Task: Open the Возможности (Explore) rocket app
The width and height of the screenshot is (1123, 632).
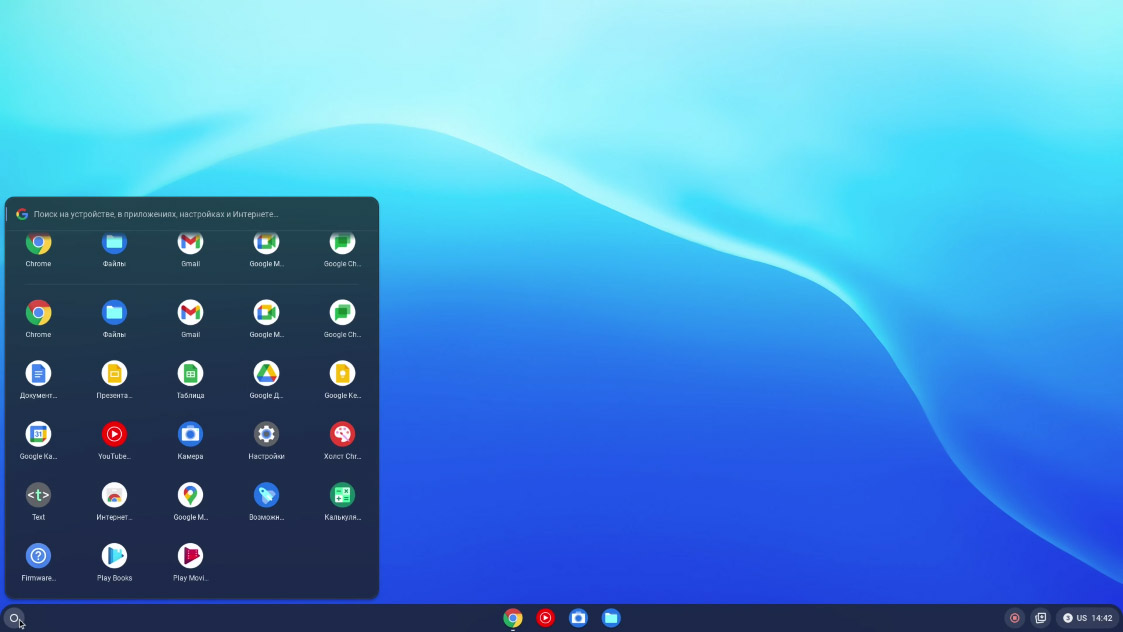Action: coord(266,495)
